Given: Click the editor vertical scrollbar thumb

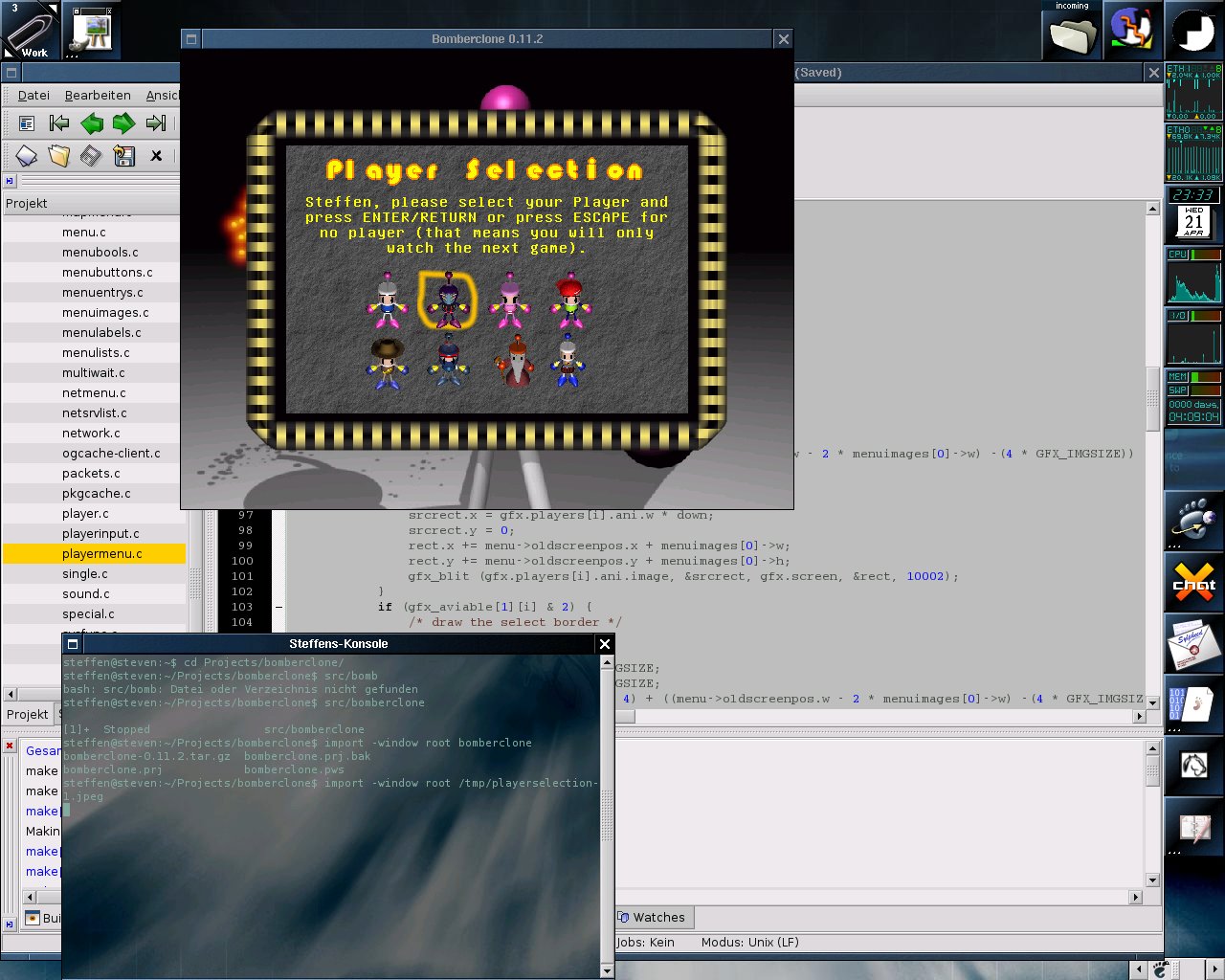Looking at the screenshot, I should (x=1152, y=398).
